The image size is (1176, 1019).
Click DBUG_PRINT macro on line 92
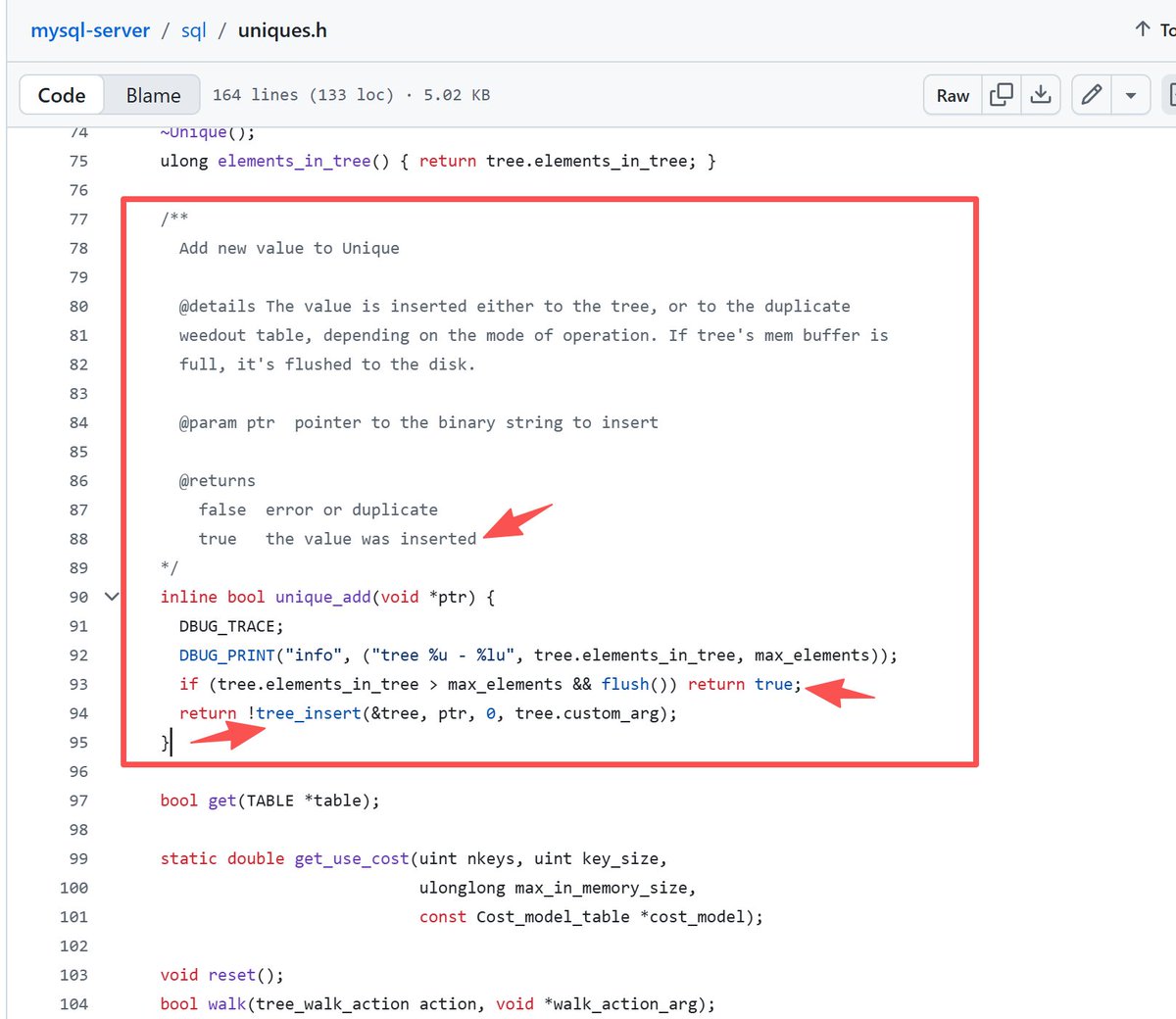pyautogui.click(x=227, y=655)
